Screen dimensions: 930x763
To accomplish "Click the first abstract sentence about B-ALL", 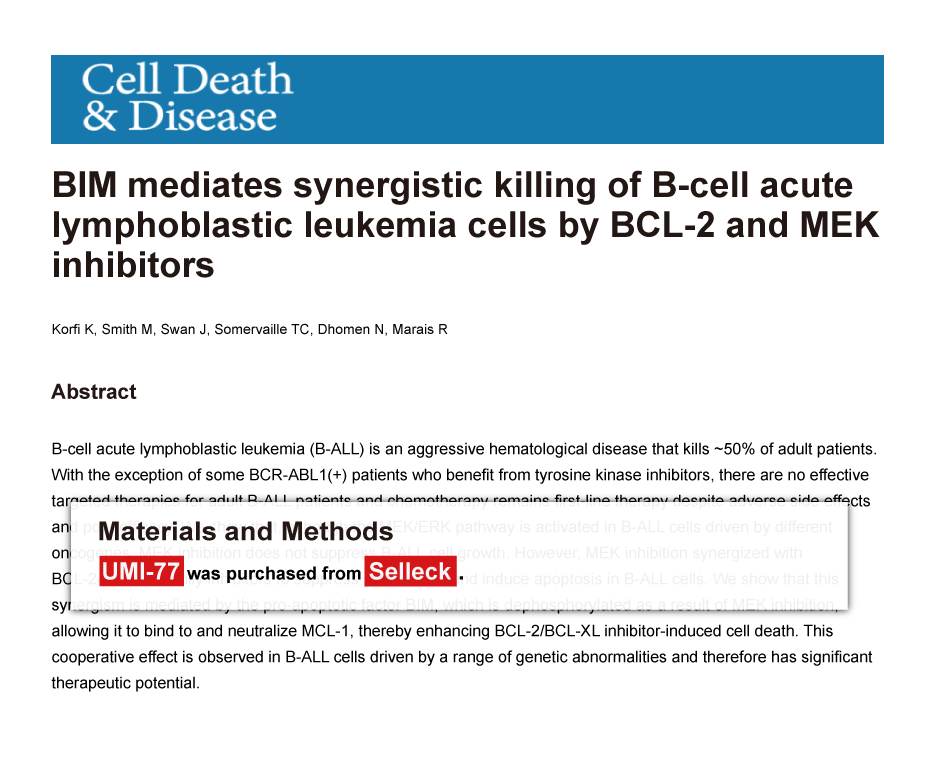I will 464,449.
